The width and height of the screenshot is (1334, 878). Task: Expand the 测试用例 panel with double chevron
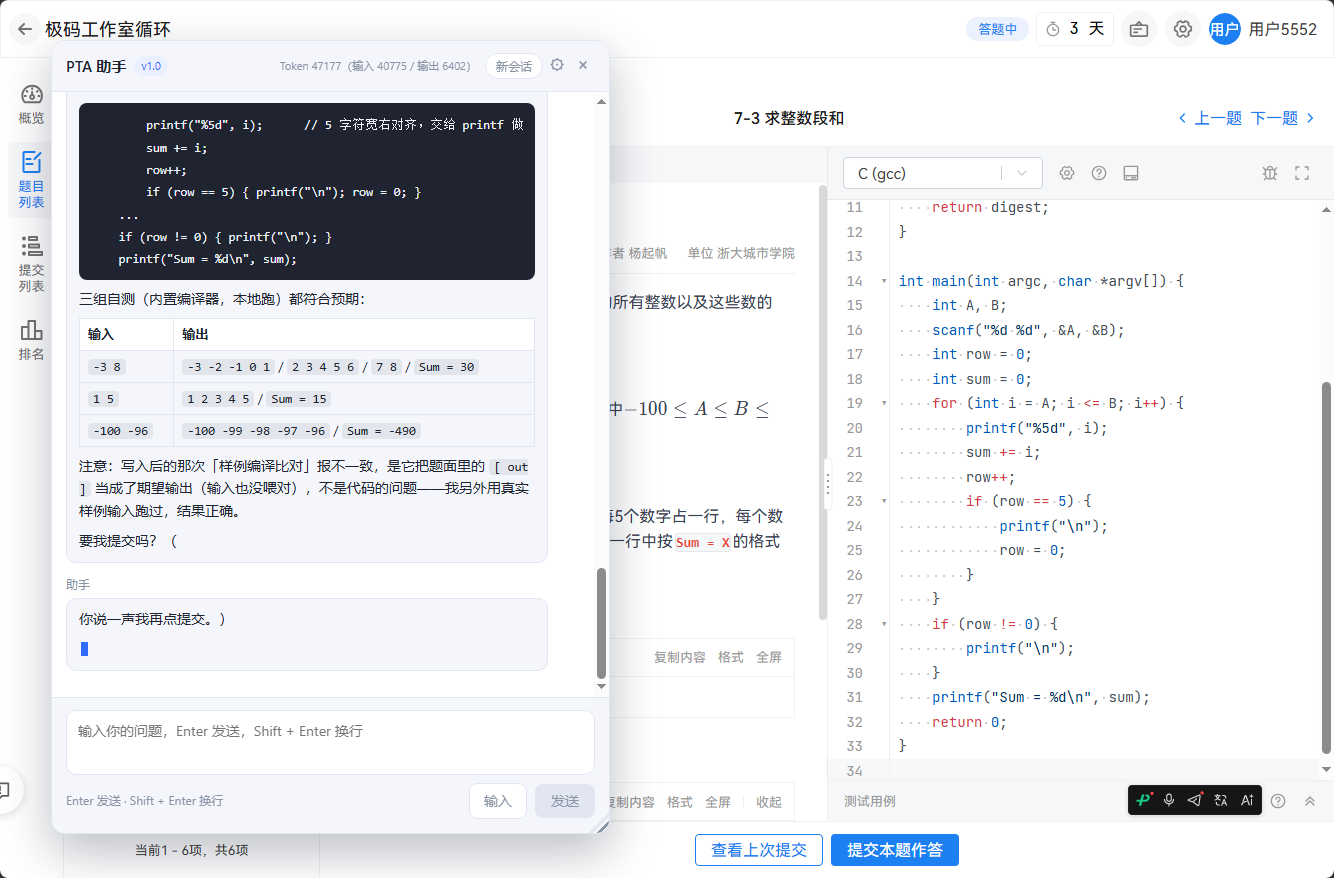tap(1310, 801)
